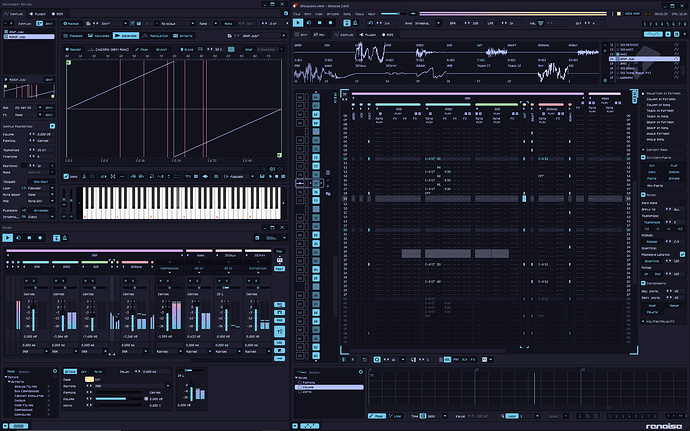Switch to Modulation tab in Instrument Editor
The width and height of the screenshot is (690, 431).
156,36
